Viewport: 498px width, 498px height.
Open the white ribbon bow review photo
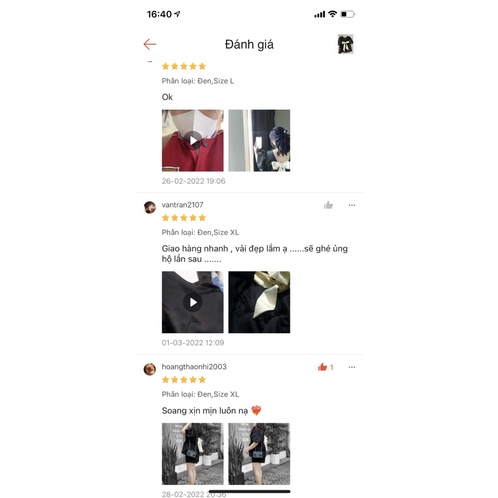(x=259, y=302)
